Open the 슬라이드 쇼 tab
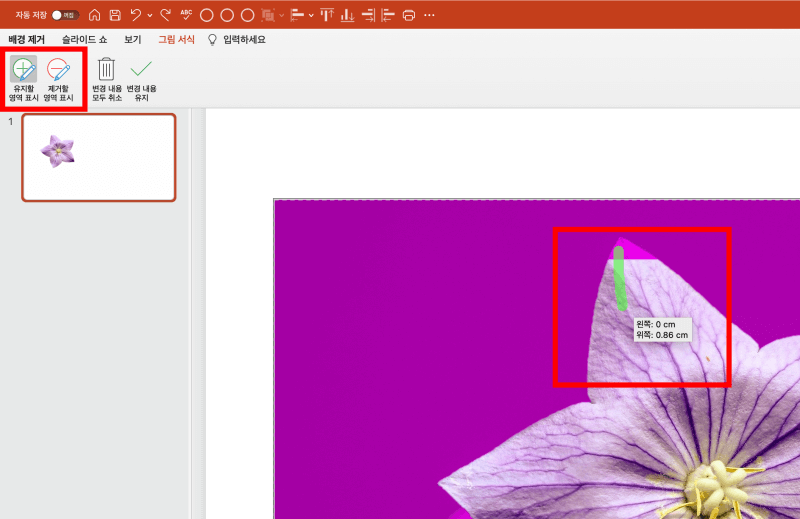This screenshot has width=800, height=519. pos(85,39)
